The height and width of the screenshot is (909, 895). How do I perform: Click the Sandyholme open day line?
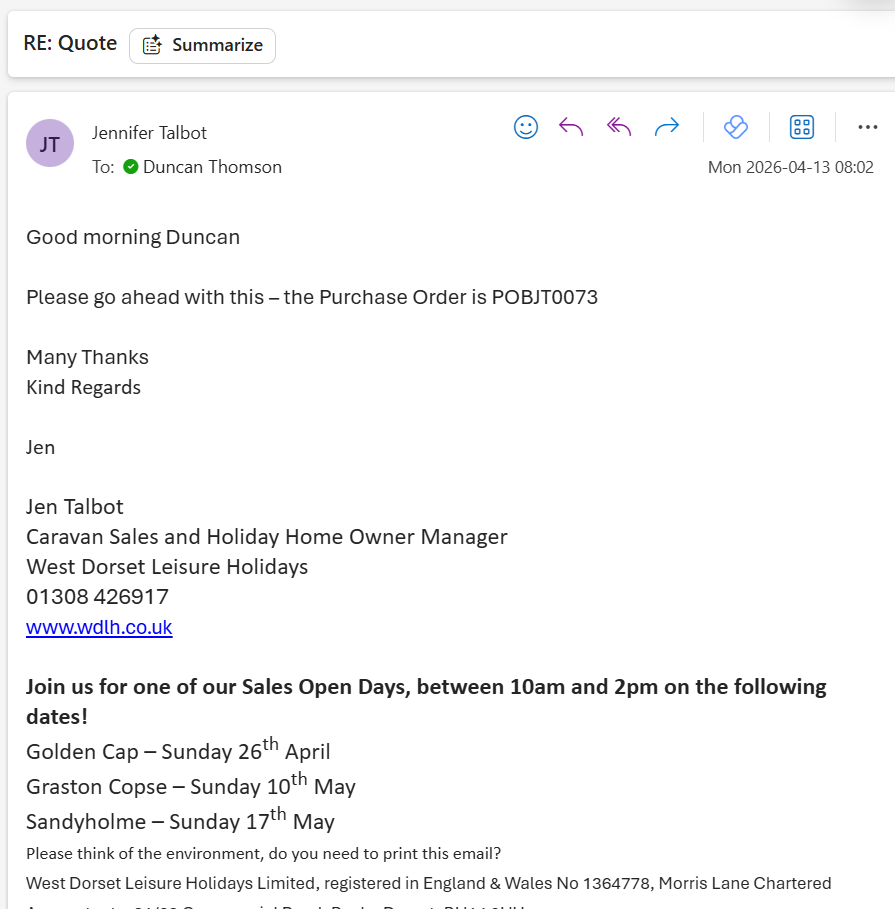tap(180, 822)
